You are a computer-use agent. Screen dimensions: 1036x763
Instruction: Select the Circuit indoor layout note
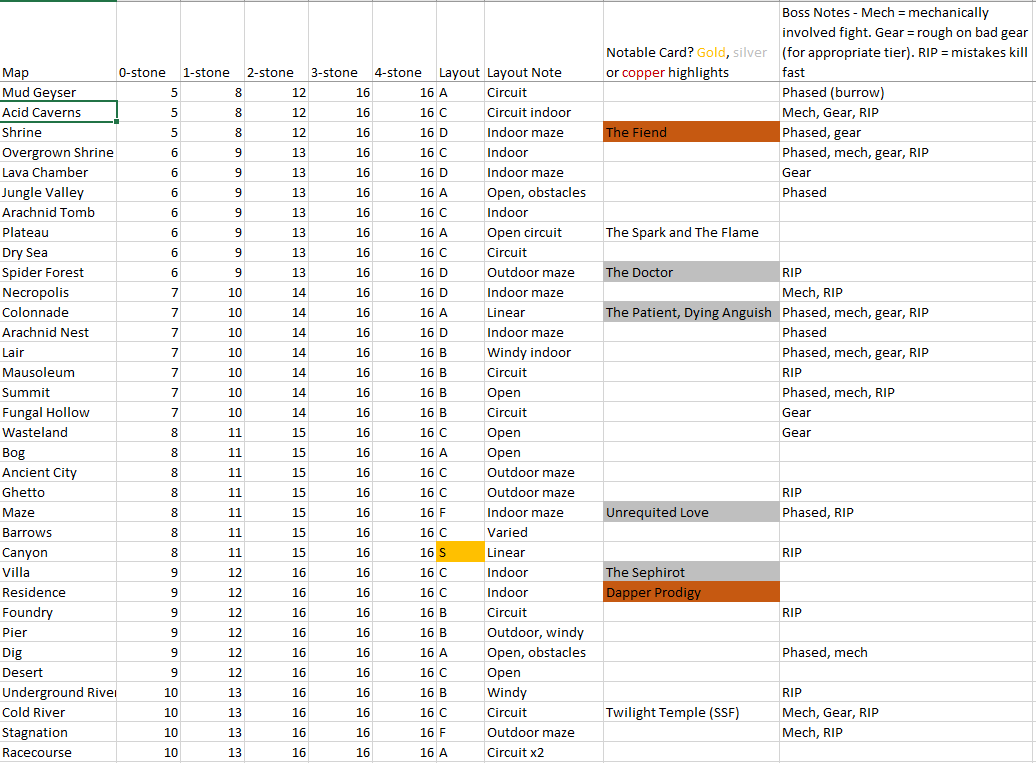[544, 112]
